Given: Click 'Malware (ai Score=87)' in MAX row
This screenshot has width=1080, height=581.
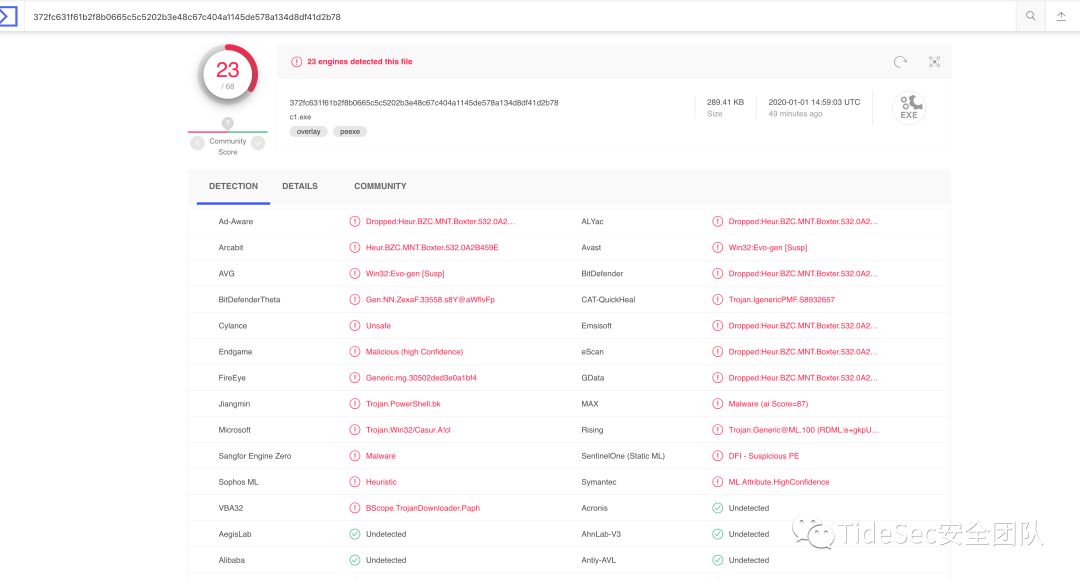Looking at the screenshot, I should (x=768, y=404).
